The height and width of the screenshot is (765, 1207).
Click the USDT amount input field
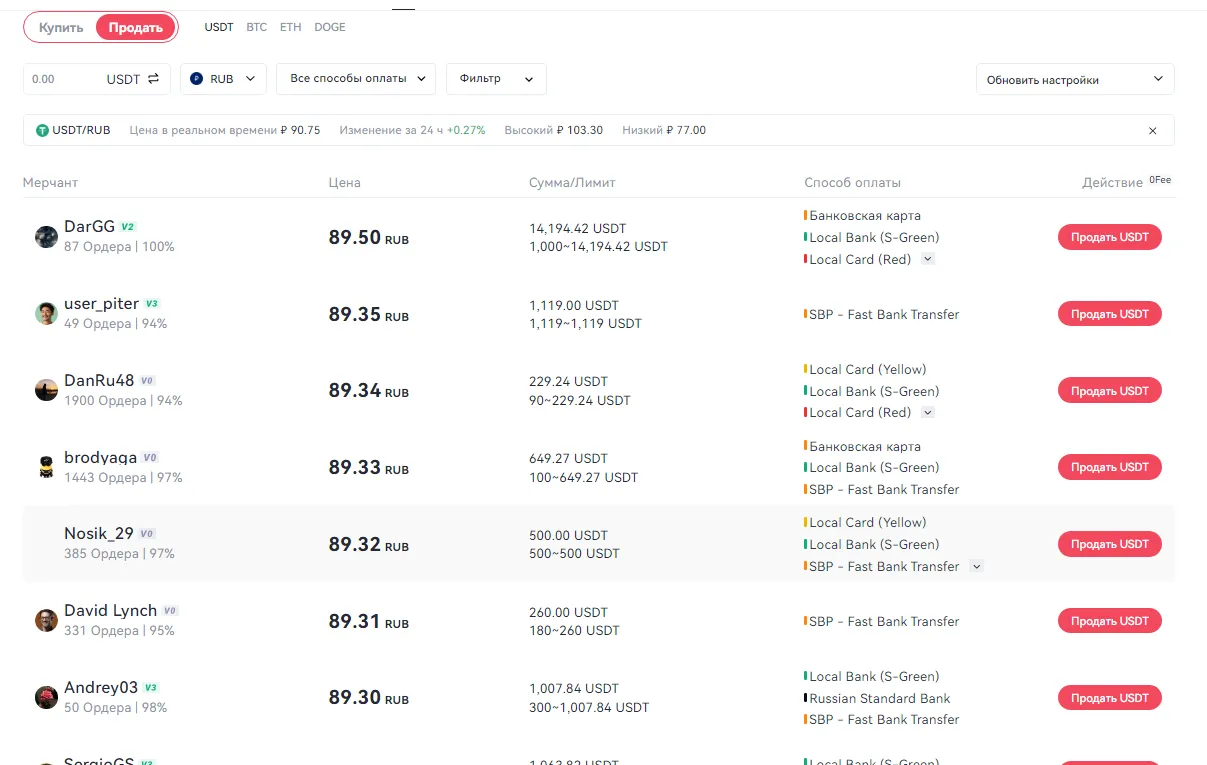(65, 79)
